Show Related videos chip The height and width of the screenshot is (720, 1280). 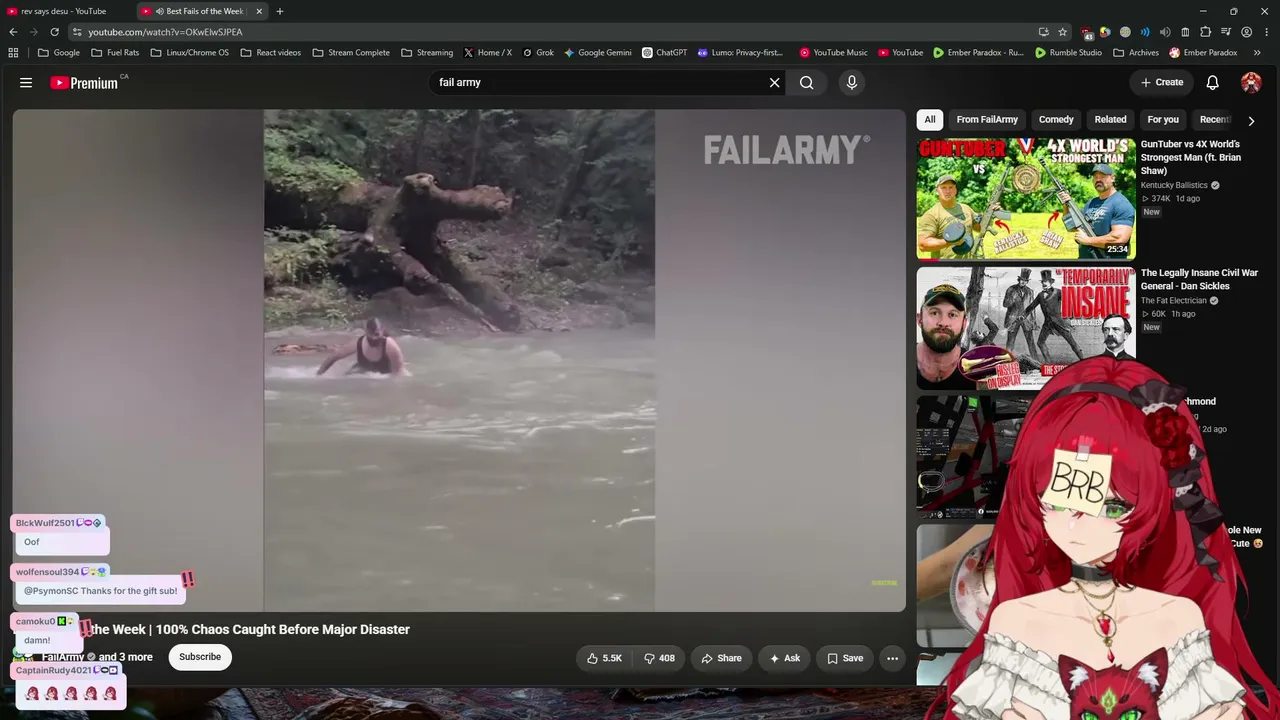1110,120
